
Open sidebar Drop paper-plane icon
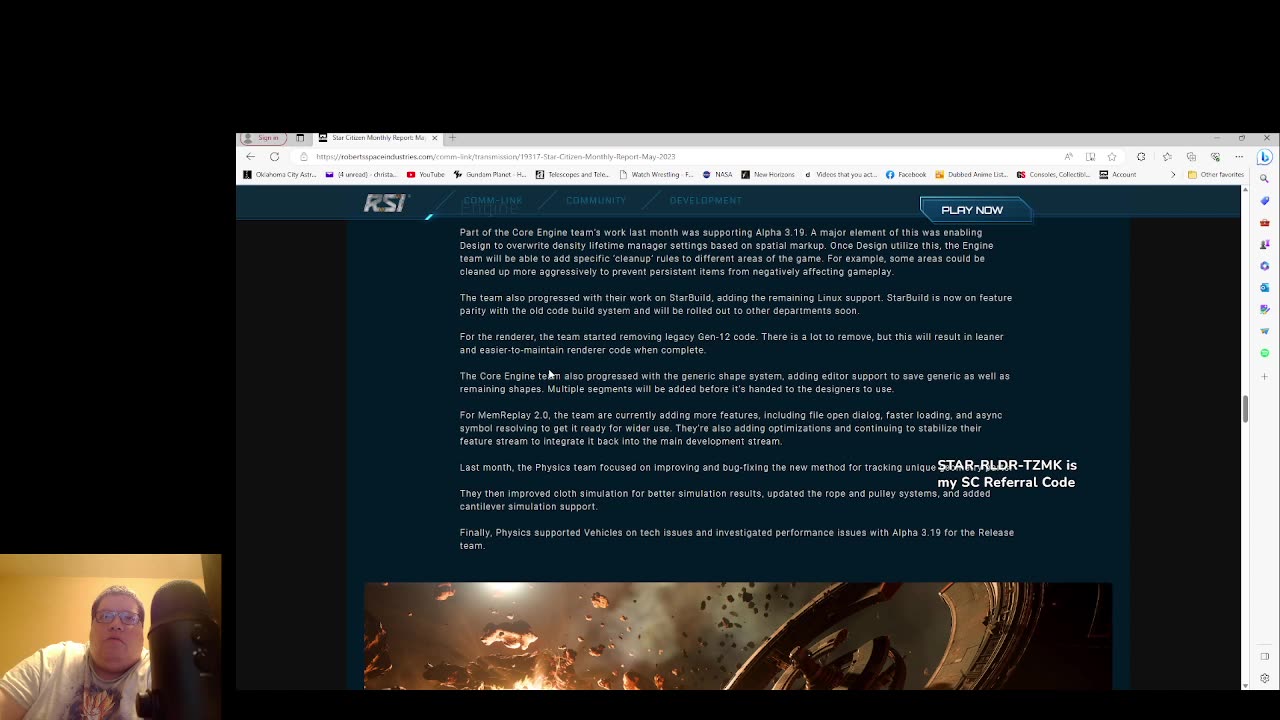coord(1264,331)
